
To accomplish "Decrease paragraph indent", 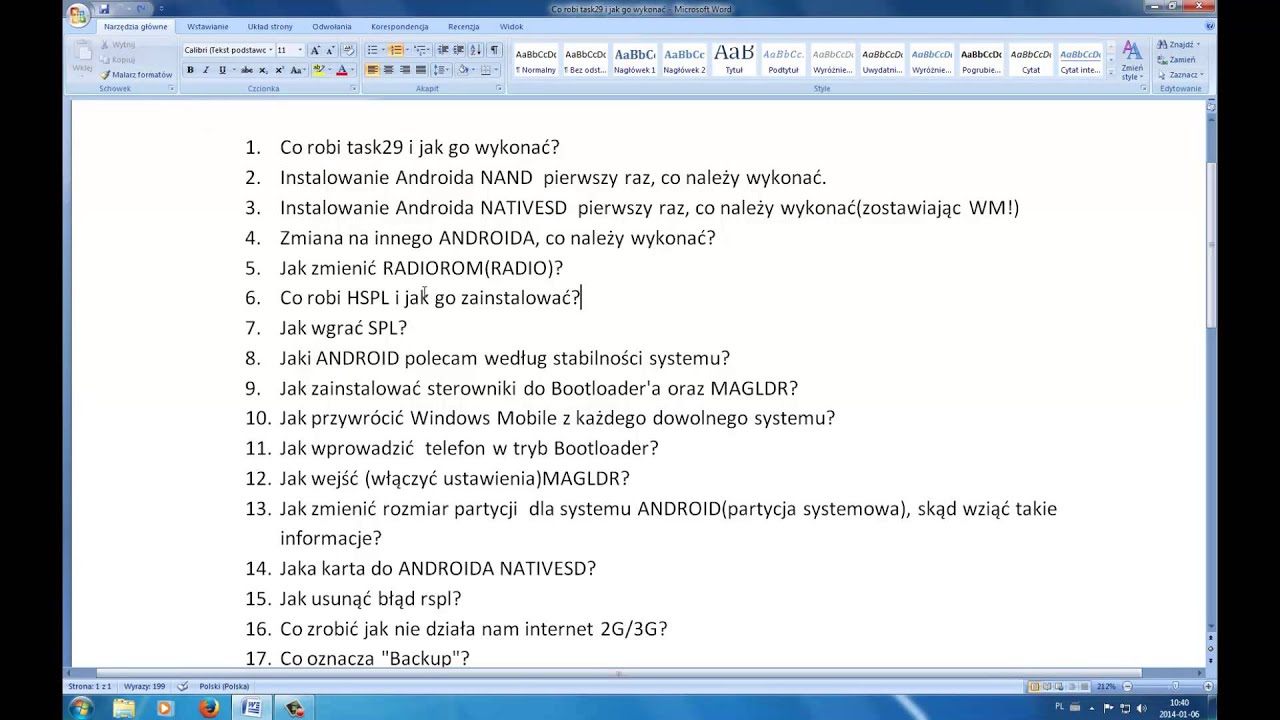I will [445, 50].
